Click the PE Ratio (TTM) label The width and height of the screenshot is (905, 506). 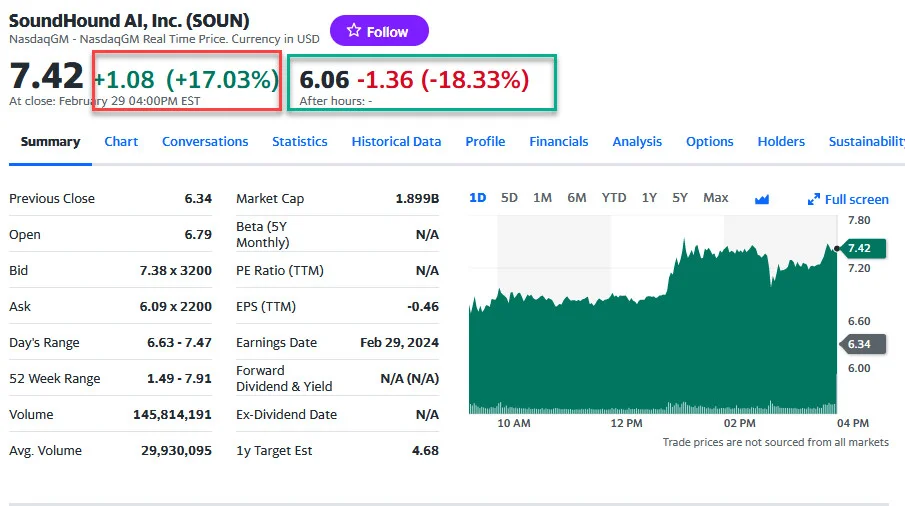(280, 271)
